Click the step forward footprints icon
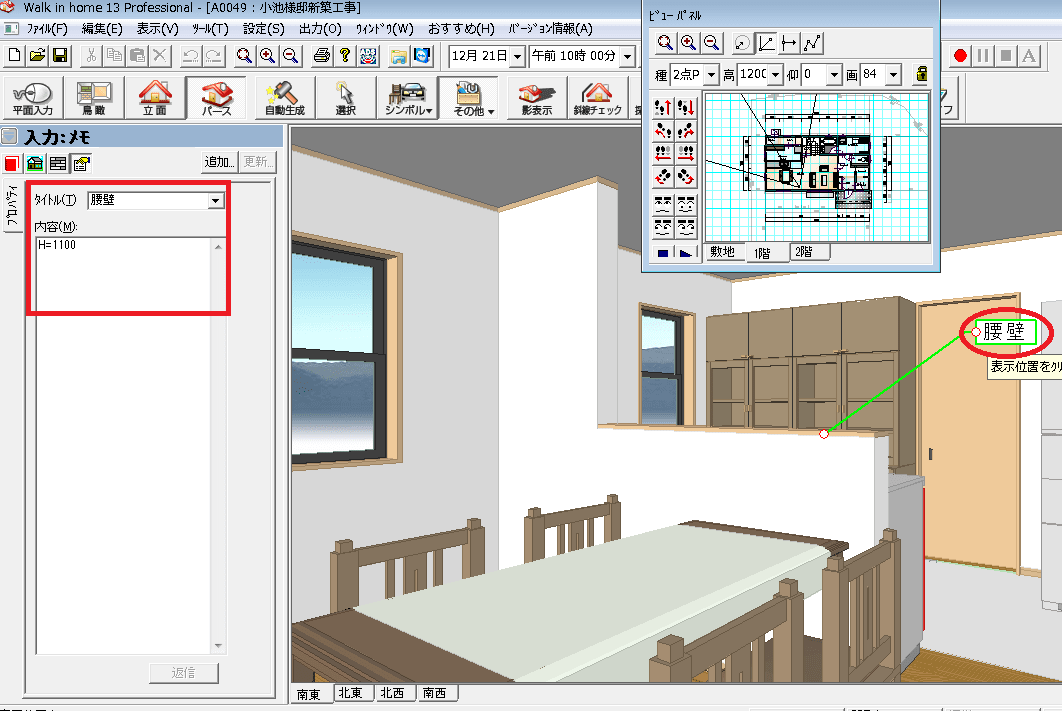This screenshot has height=711, width=1062. (x=662, y=106)
